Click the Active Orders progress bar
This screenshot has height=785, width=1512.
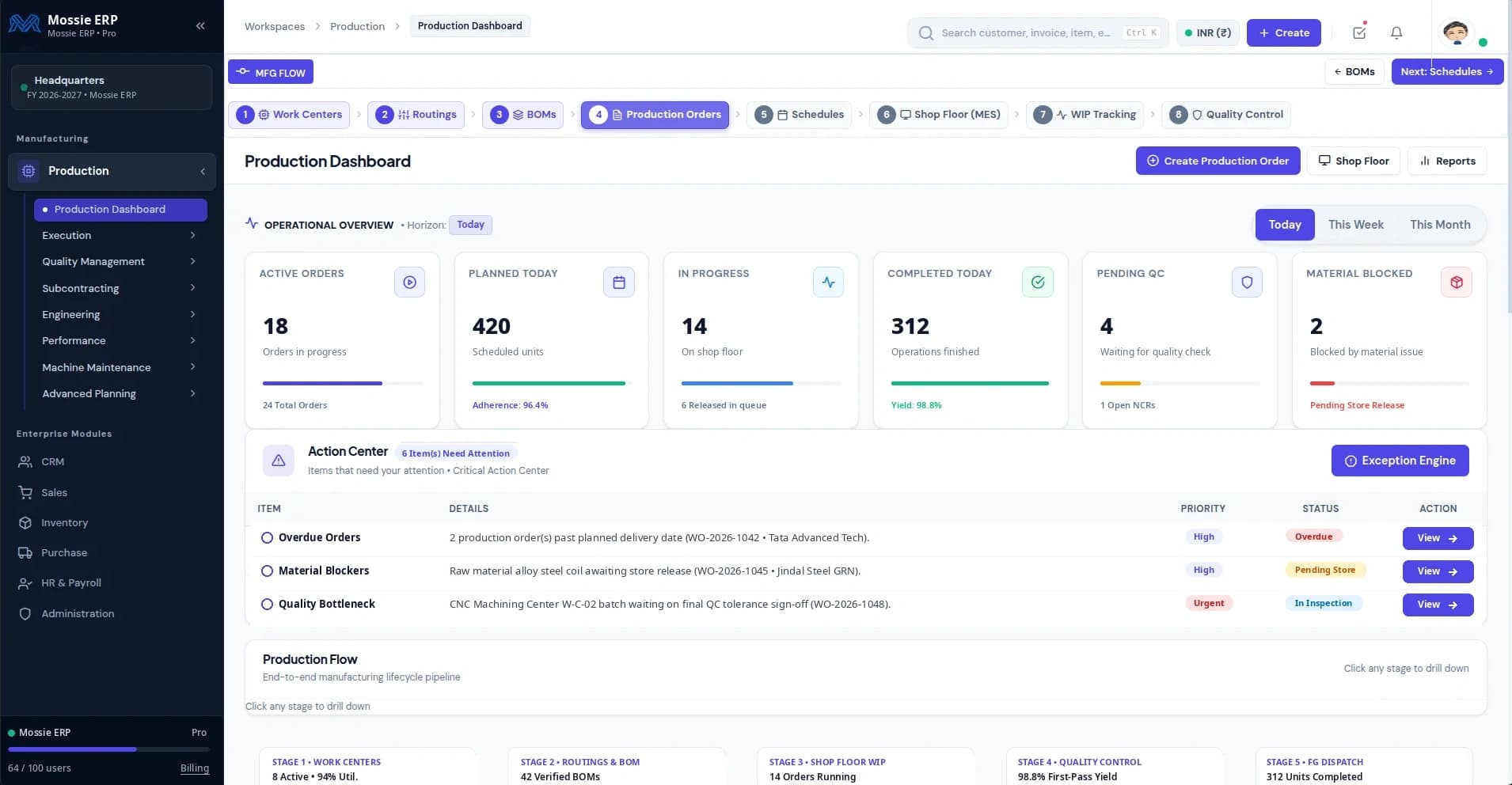(x=342, y=384)
